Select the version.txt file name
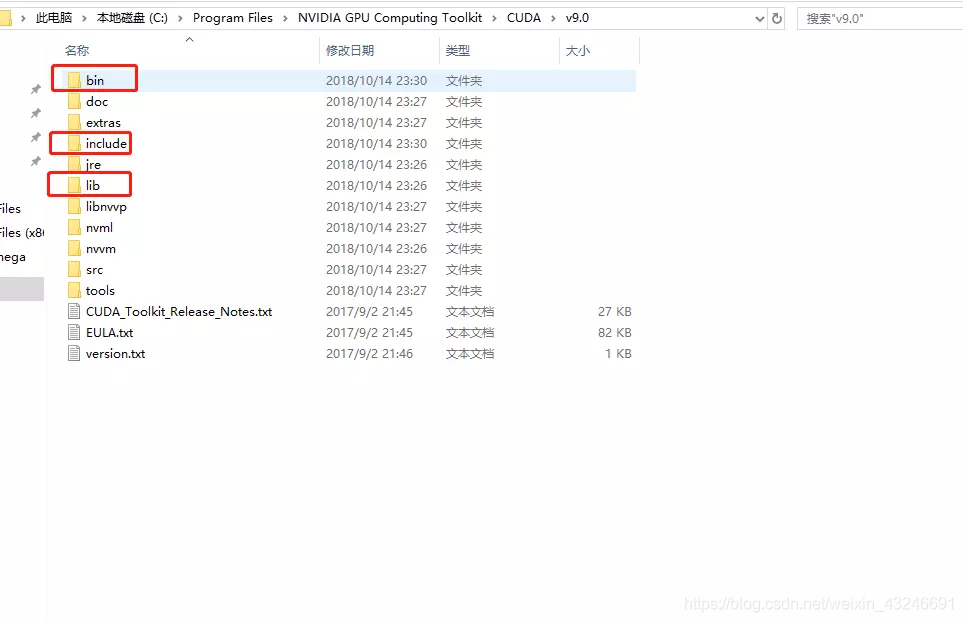Screen dimensions: 963x622 115,354
